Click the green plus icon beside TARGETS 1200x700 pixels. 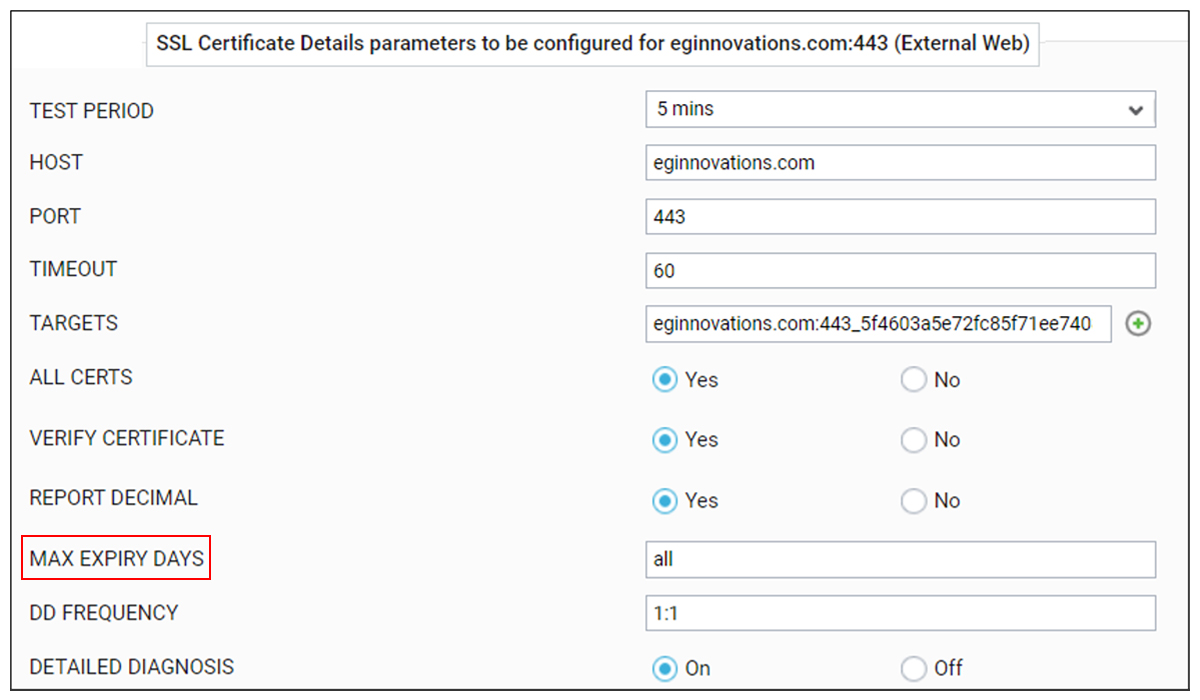point(1137,324)
